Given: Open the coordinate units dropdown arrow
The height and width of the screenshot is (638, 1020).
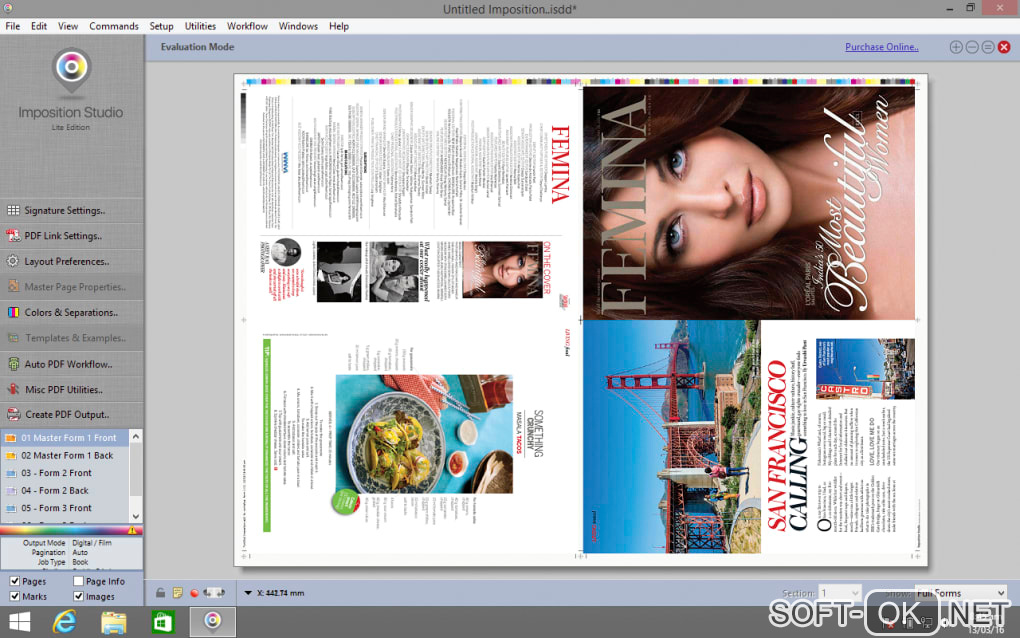Looking at the screenshot, I should 248,593.
